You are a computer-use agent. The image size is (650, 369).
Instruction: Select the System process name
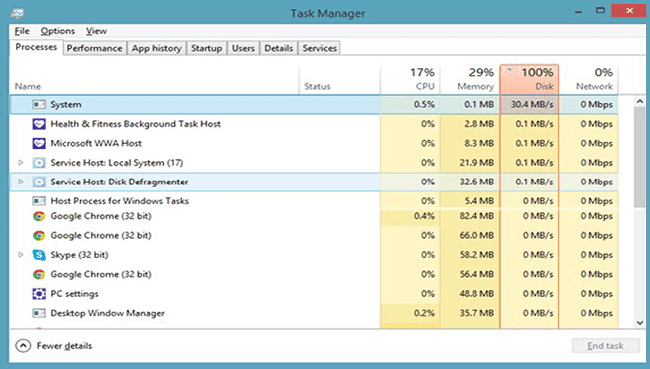tap(66, 104)
